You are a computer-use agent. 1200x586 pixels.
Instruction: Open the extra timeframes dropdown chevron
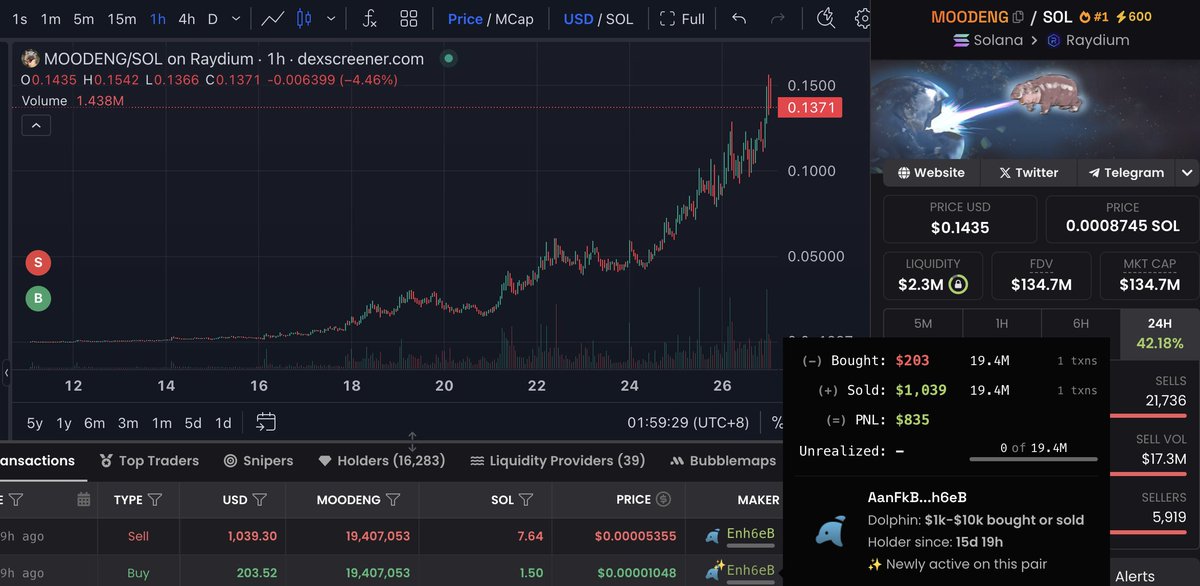point(234,18)
